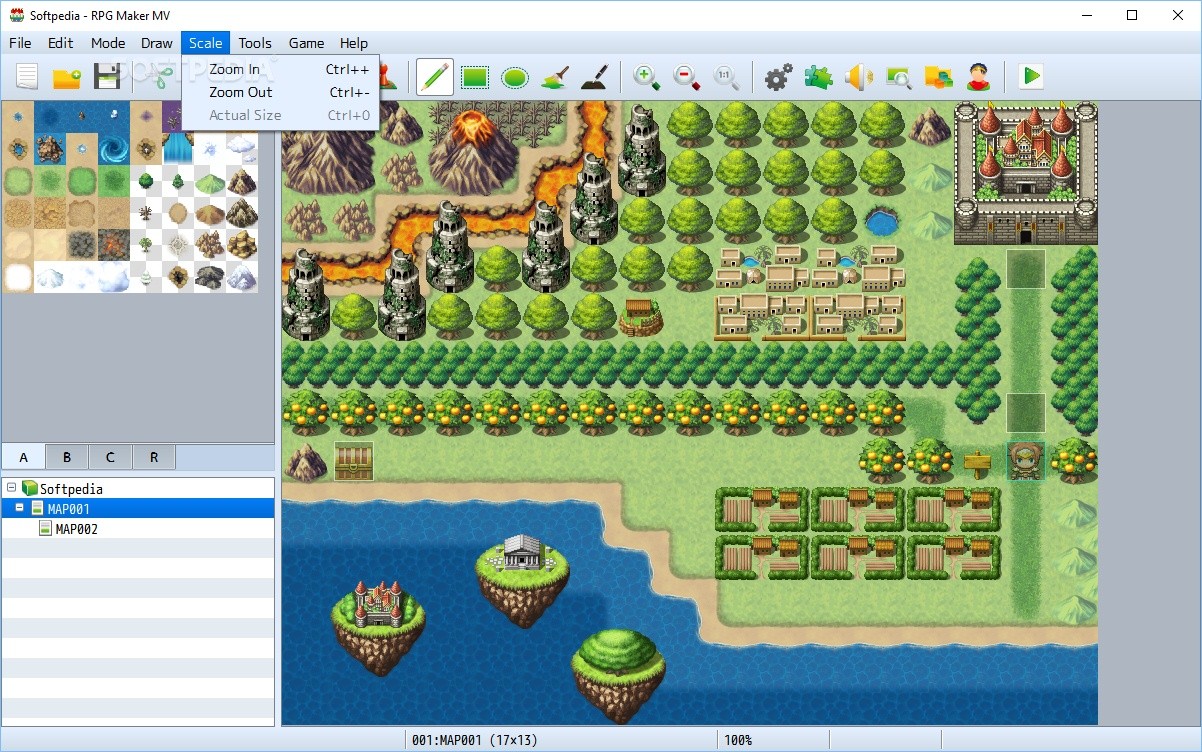Open the Game menu
The width and height of the screenshot is (1202, 752).
(306, 43)
